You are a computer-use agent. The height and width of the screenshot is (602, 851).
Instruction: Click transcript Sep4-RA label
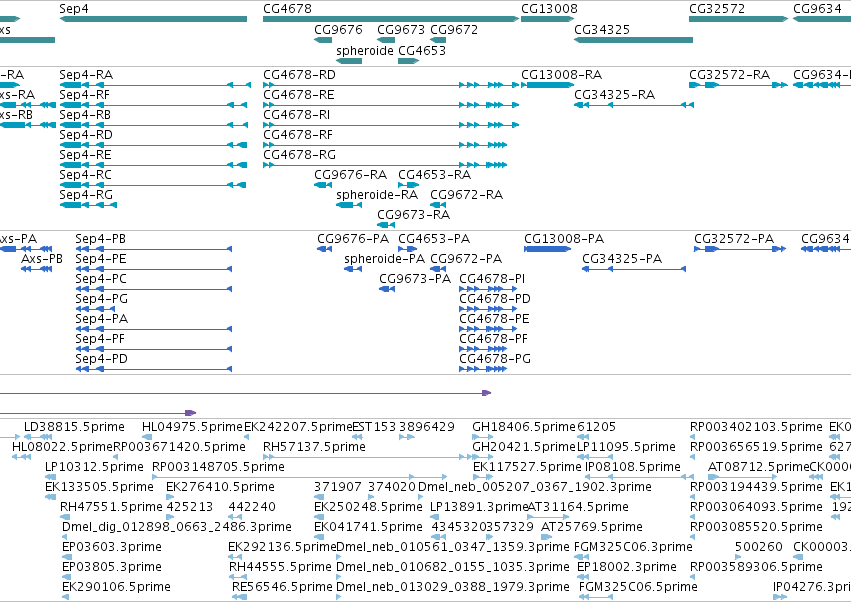point(86,74)
